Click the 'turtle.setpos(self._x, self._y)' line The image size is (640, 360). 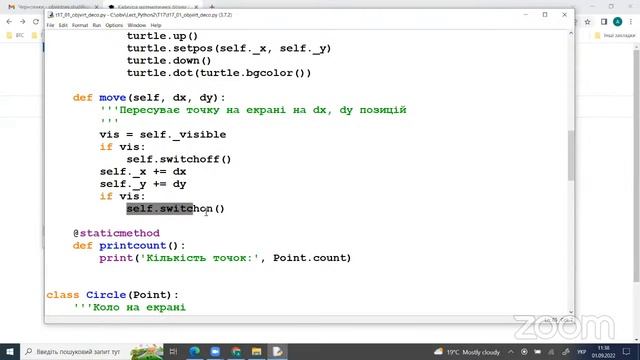pos(229,48)
